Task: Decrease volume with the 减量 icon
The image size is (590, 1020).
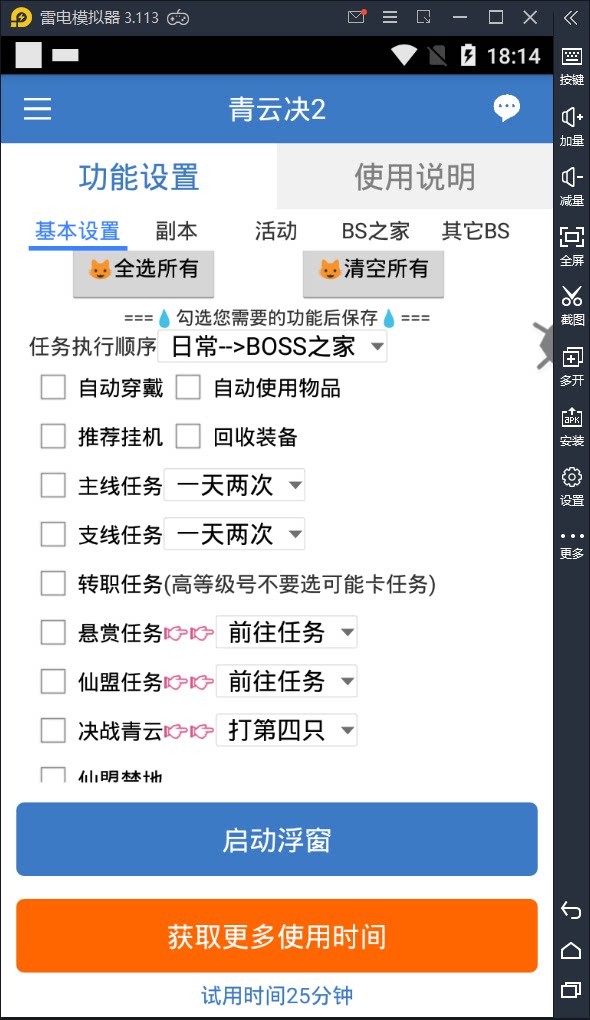Action: click(572, 187)
